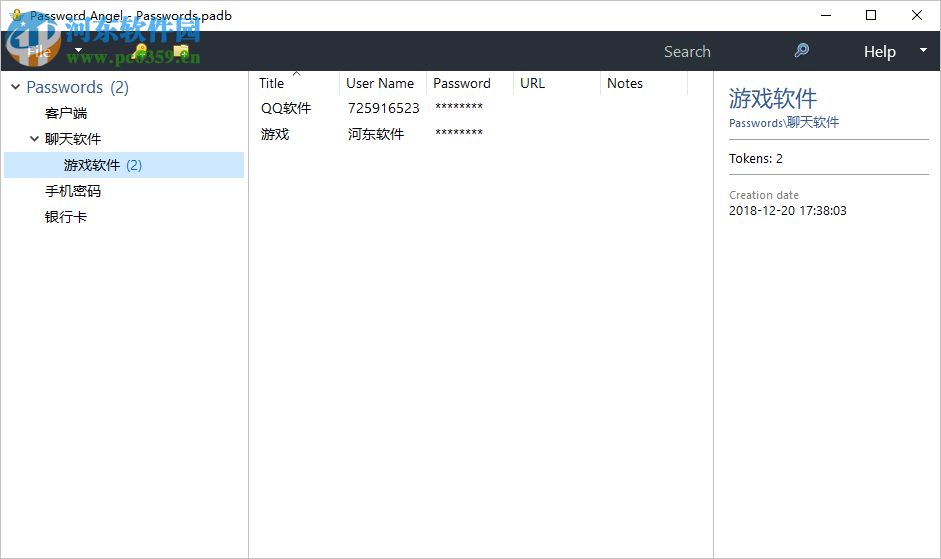Collapse the Passwords root node
941x559 pixels.
[16, 87]
